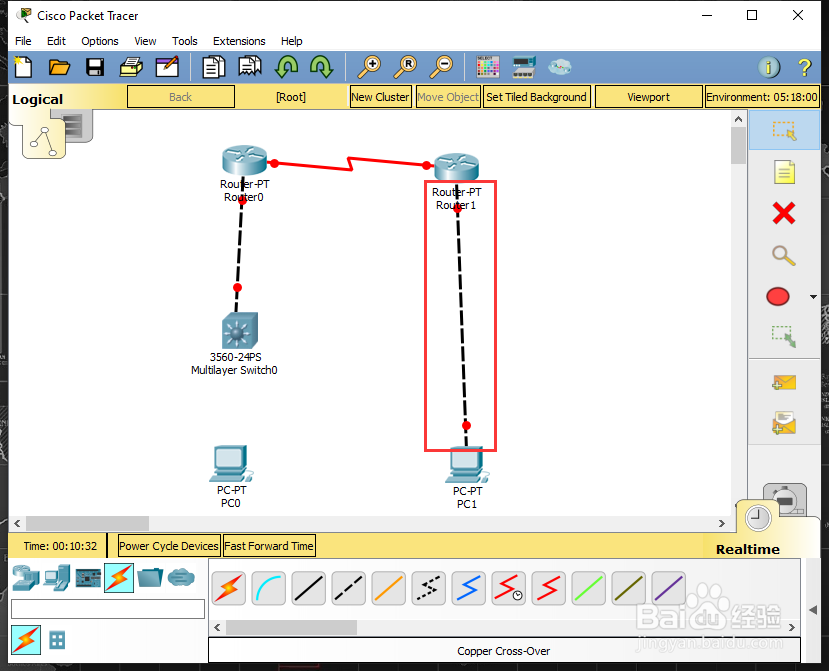This screenshot has width=829, height=671.
Task: Zoom out with minus magnifier
Action: [x=441, y=67]
